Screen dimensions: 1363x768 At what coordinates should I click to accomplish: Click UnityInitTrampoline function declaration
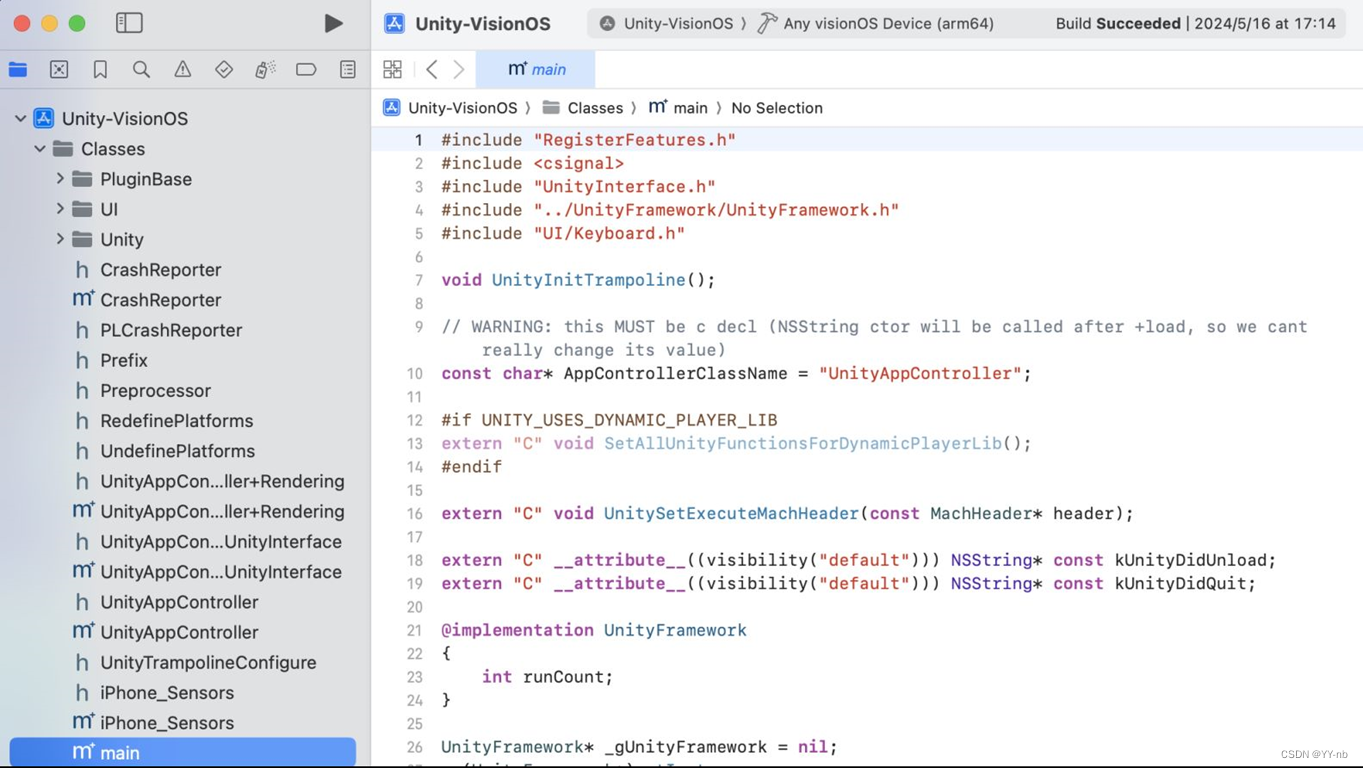point(588,280)
